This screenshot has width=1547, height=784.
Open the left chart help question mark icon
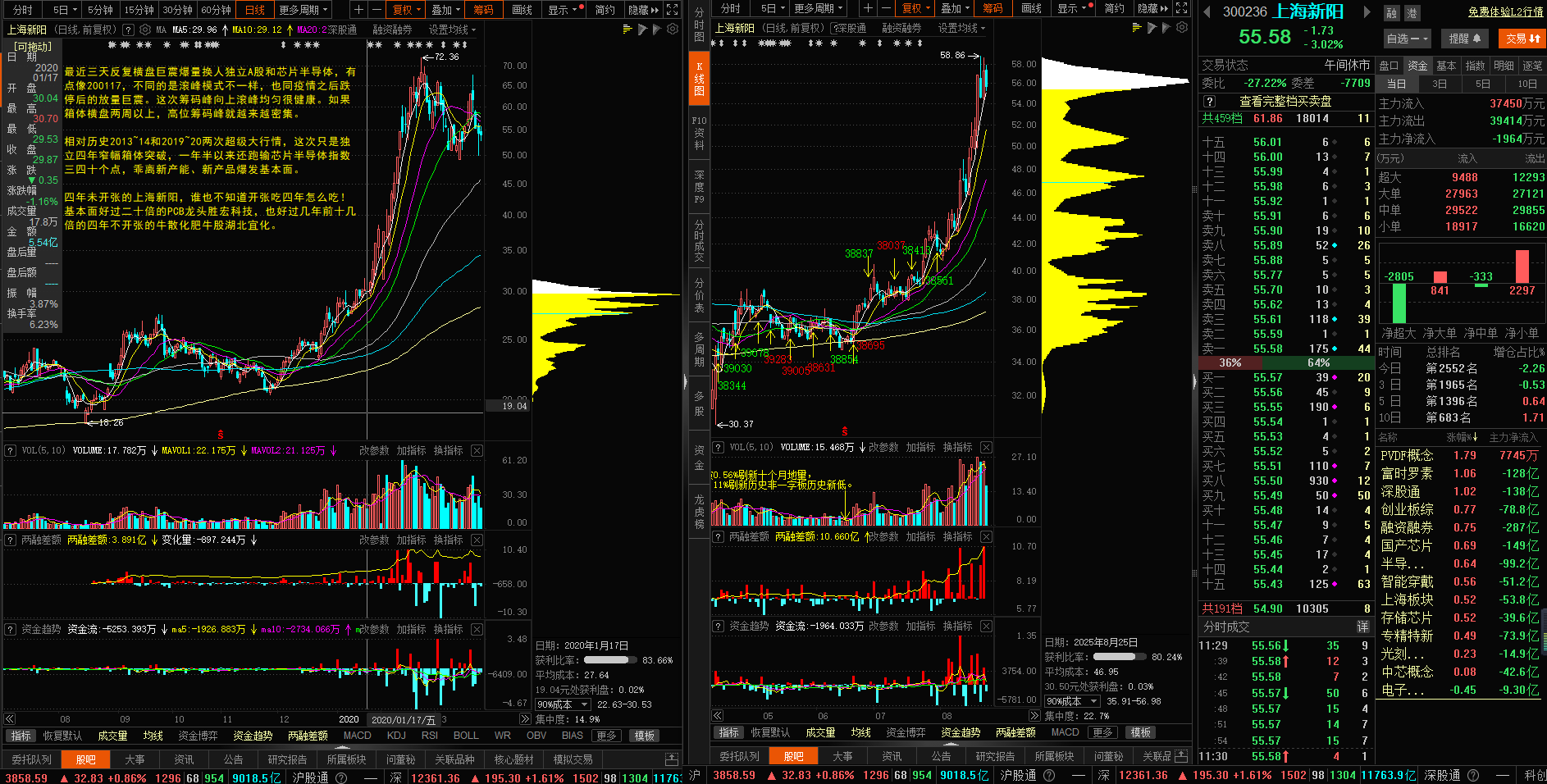(x=128, y=30)
